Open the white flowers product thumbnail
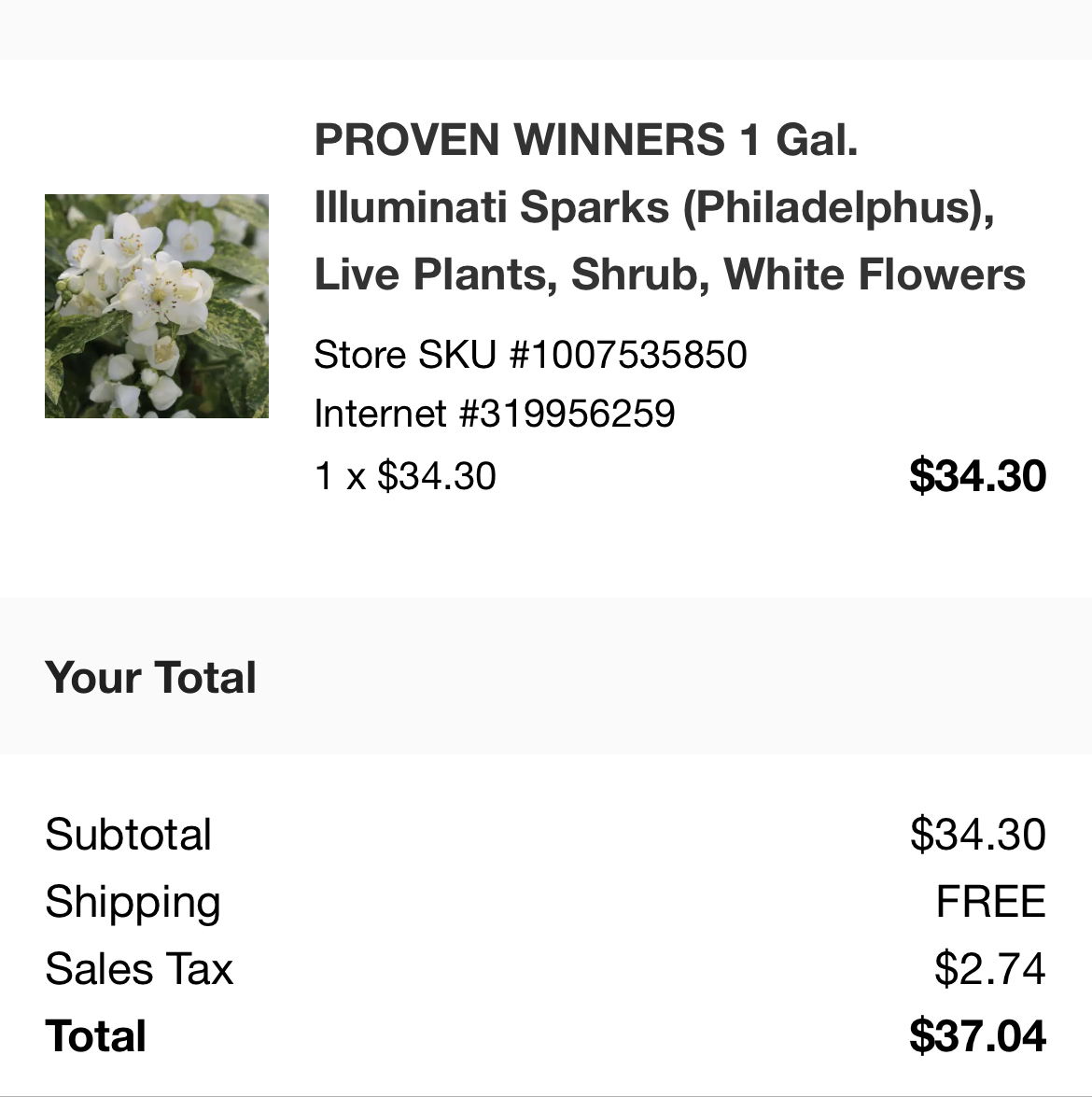Screen dimensions: 1092x1097 157,306
